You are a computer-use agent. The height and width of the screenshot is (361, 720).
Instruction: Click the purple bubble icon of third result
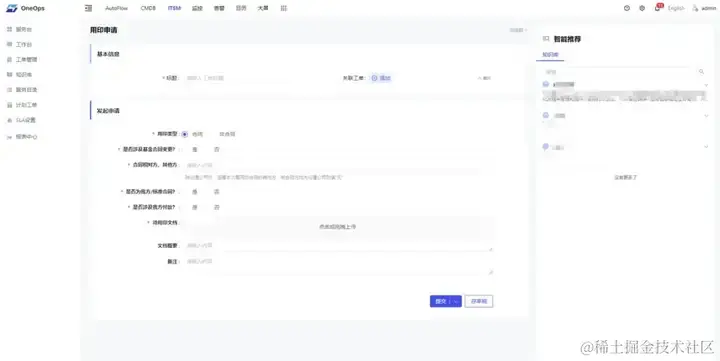546,147
